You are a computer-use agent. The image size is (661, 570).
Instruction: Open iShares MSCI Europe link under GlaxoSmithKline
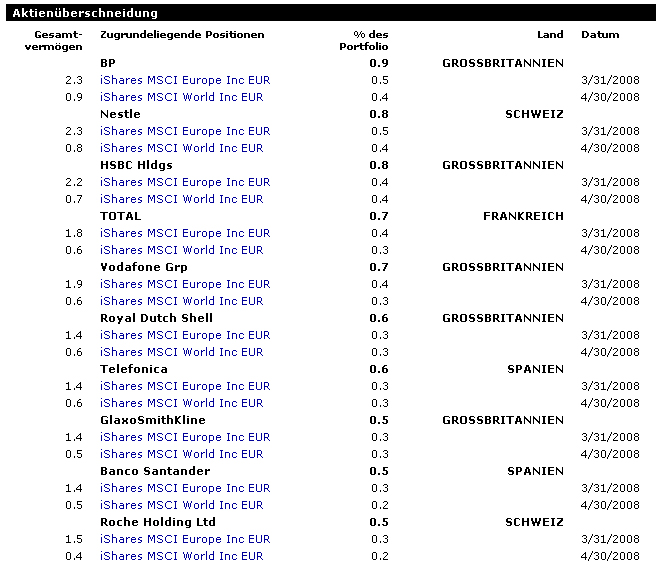(x=185, y=437)
